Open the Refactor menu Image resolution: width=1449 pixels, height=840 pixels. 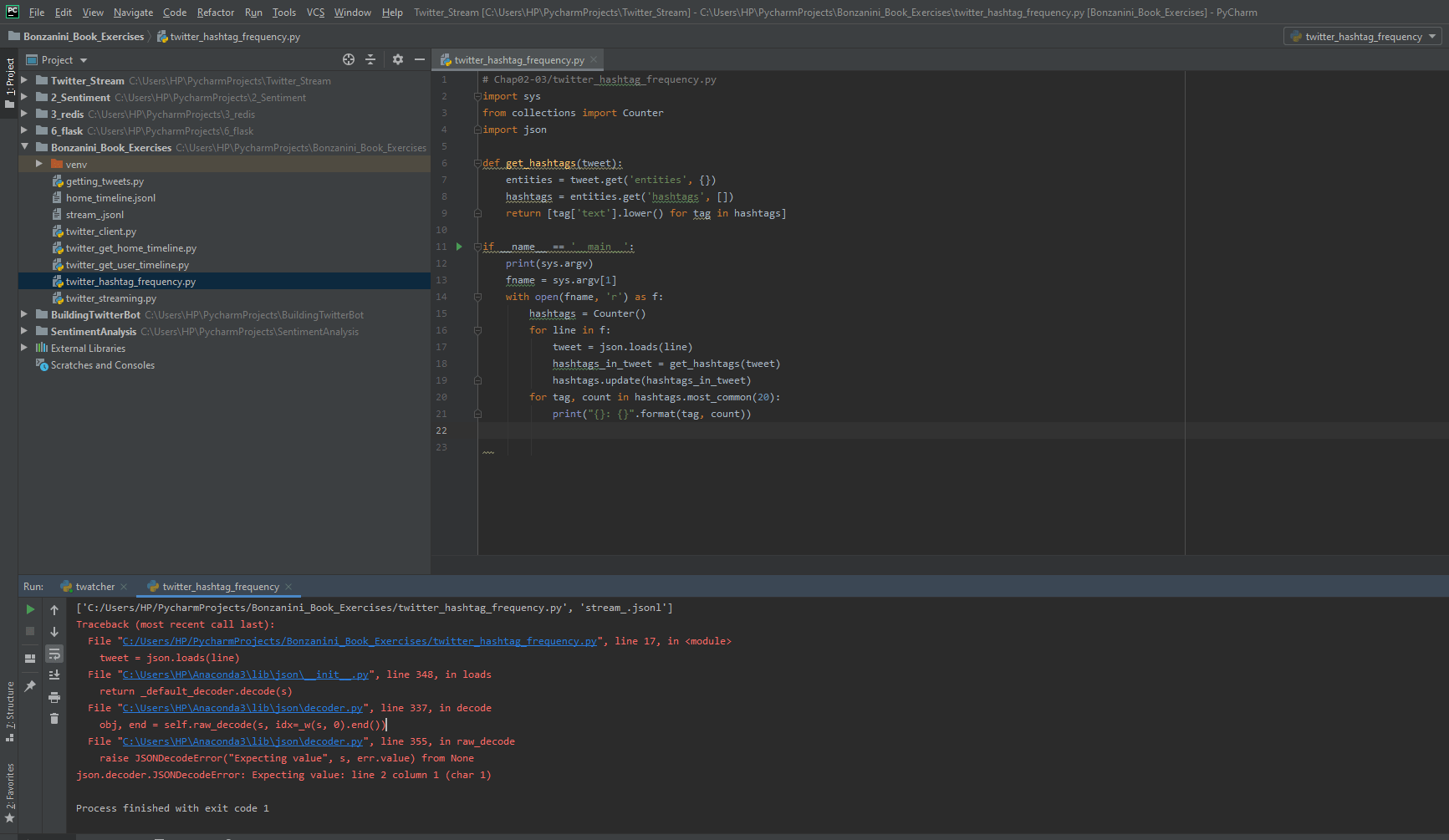(216, 13)
